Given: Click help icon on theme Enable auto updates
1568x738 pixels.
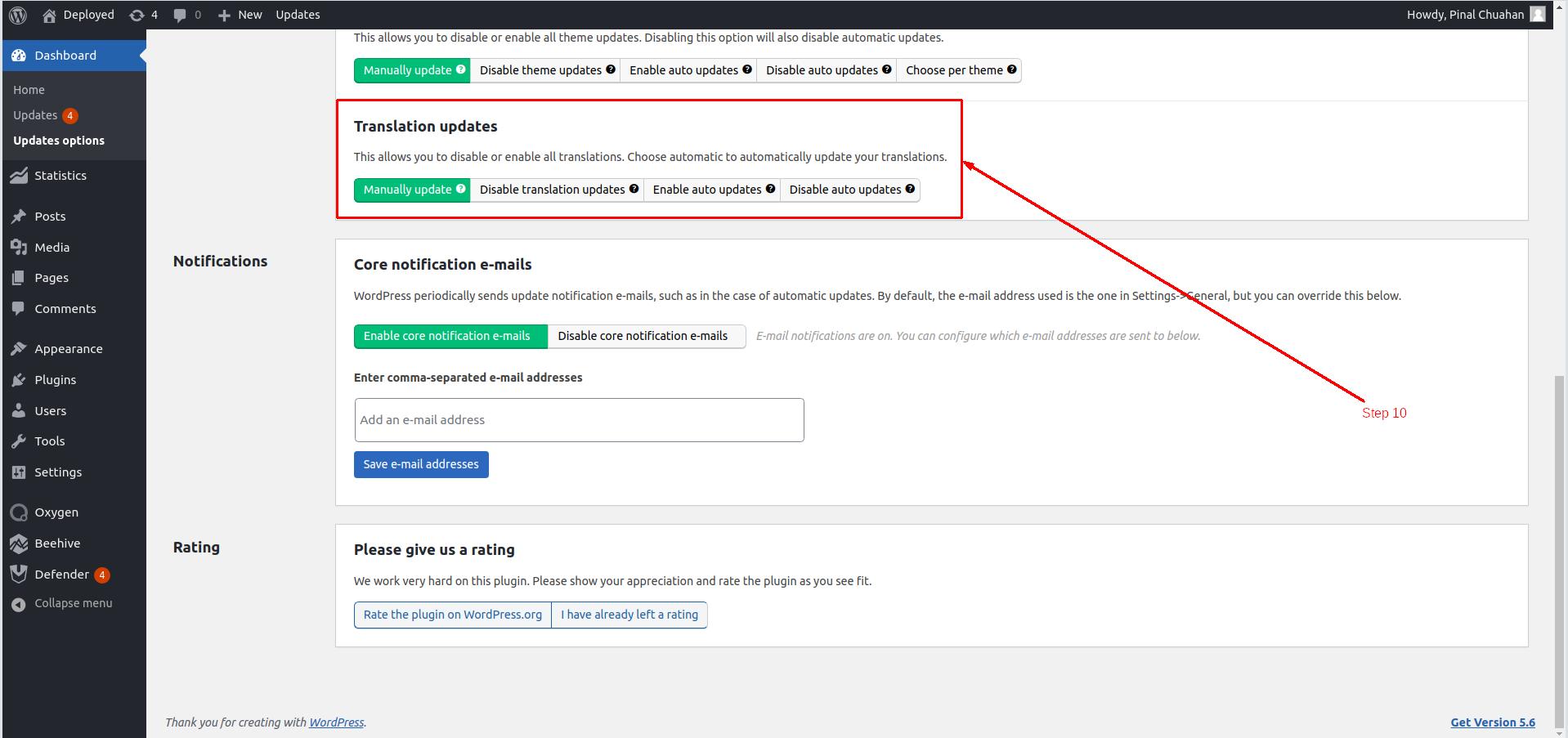Looking at the screenshot, I should tap(747, 69).
